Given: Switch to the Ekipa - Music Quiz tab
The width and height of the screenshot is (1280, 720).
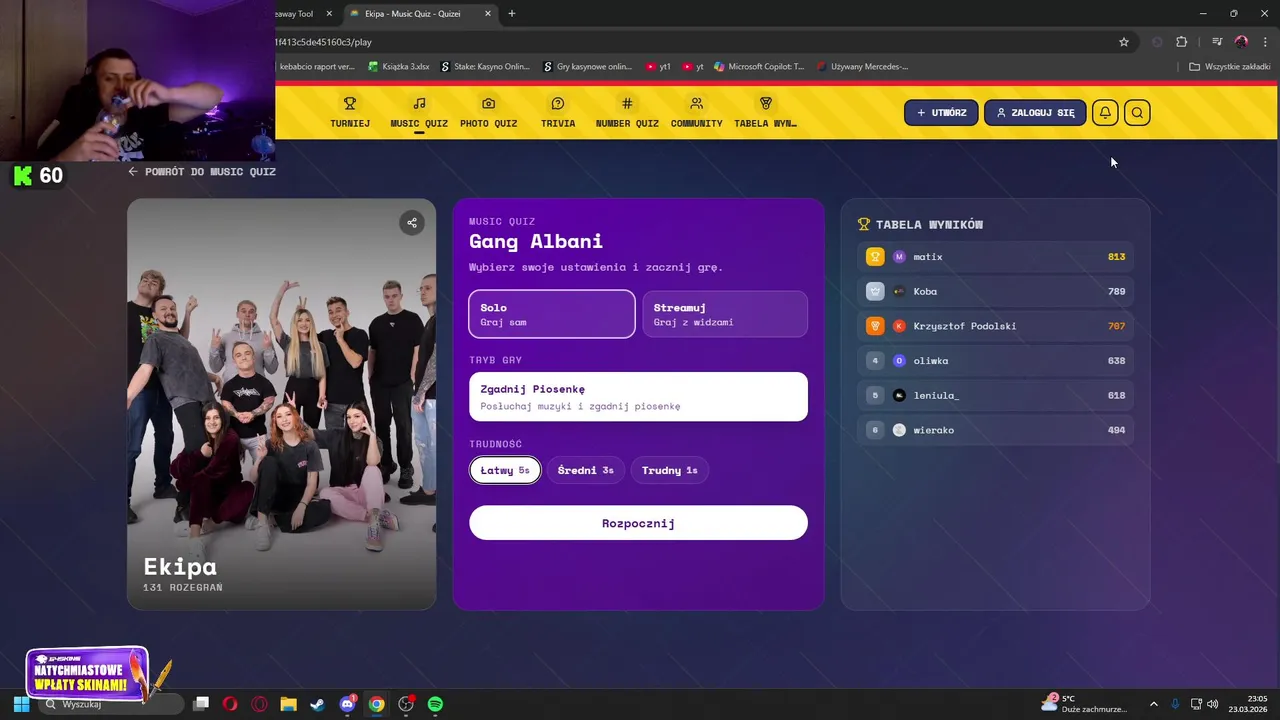Looking at the screenshot, I should pyautogui.click(x=419, y=14).
